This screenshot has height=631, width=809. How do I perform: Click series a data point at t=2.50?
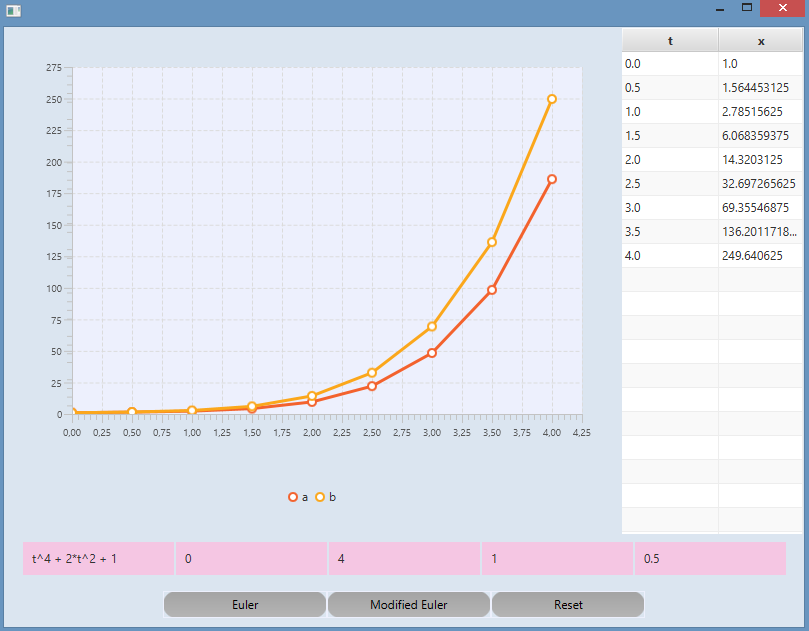372,386
